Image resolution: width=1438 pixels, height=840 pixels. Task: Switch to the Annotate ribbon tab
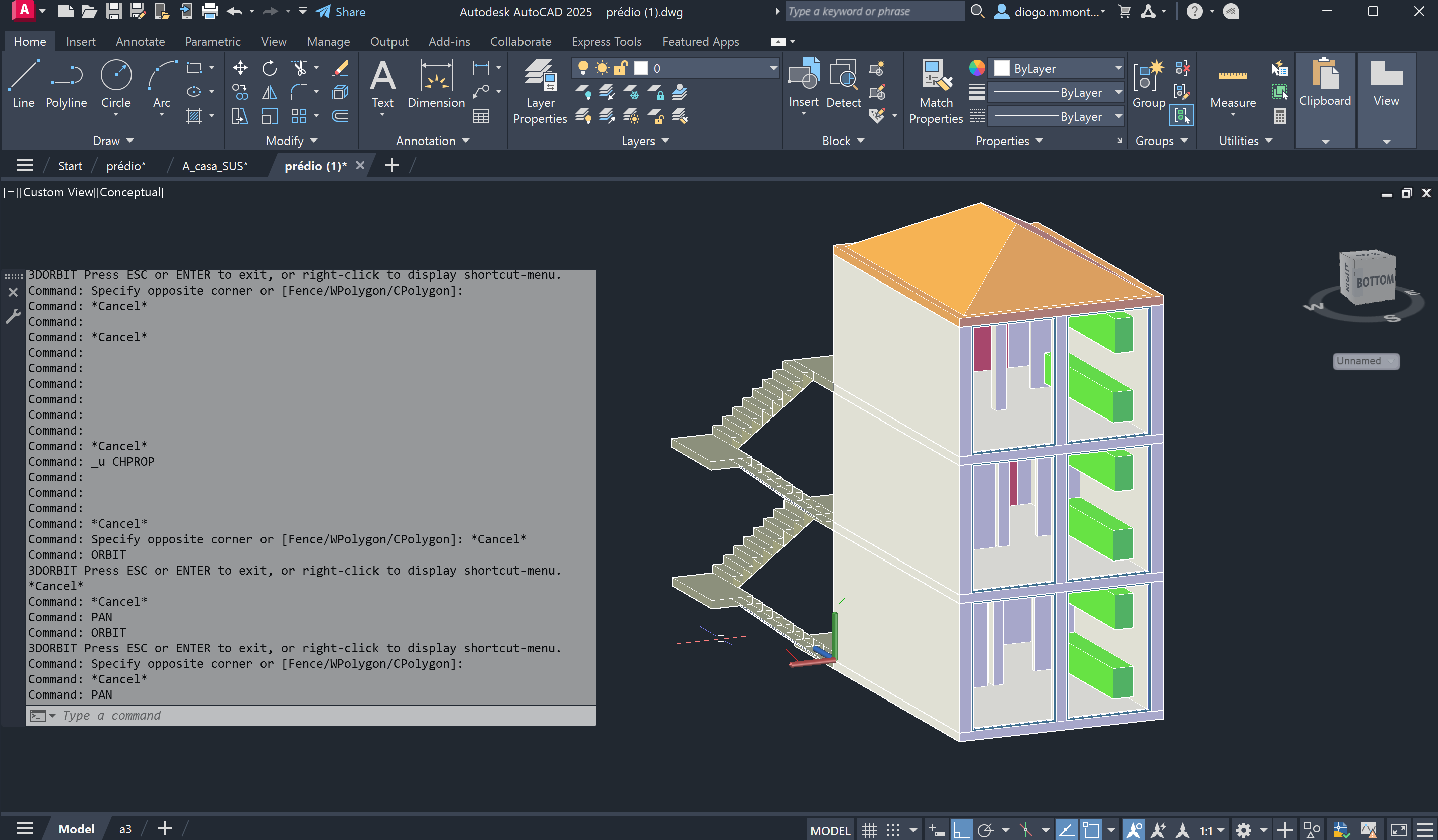141,42
